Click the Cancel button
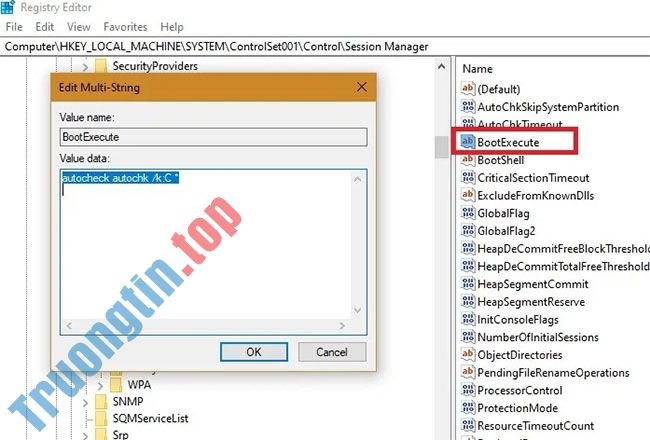Viewport: 650px width, 440px height. pos(332,352)
